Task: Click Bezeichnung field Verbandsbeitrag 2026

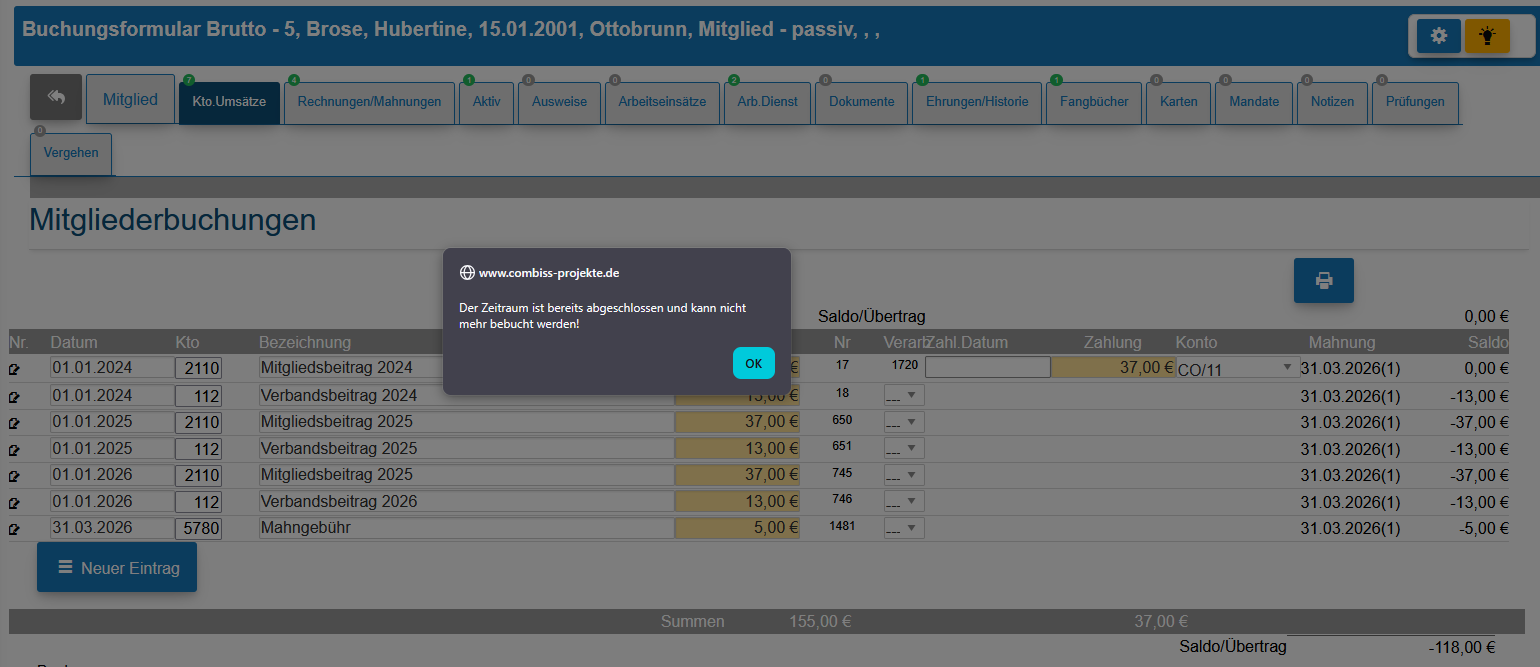Action: pos(467,501)
